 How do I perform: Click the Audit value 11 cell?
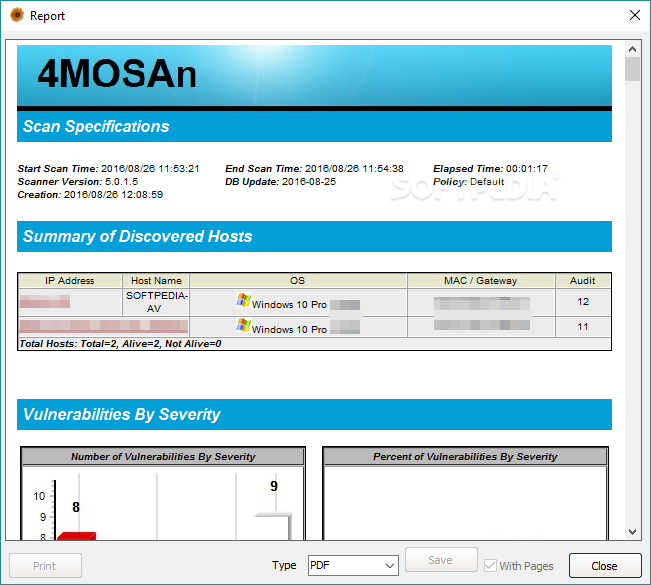(x=582, y=327)
